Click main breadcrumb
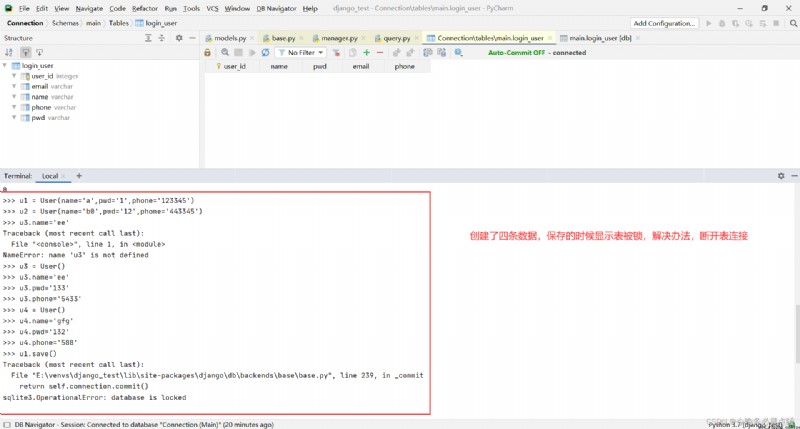Screen dimensions: 800x429 [93, 23]
